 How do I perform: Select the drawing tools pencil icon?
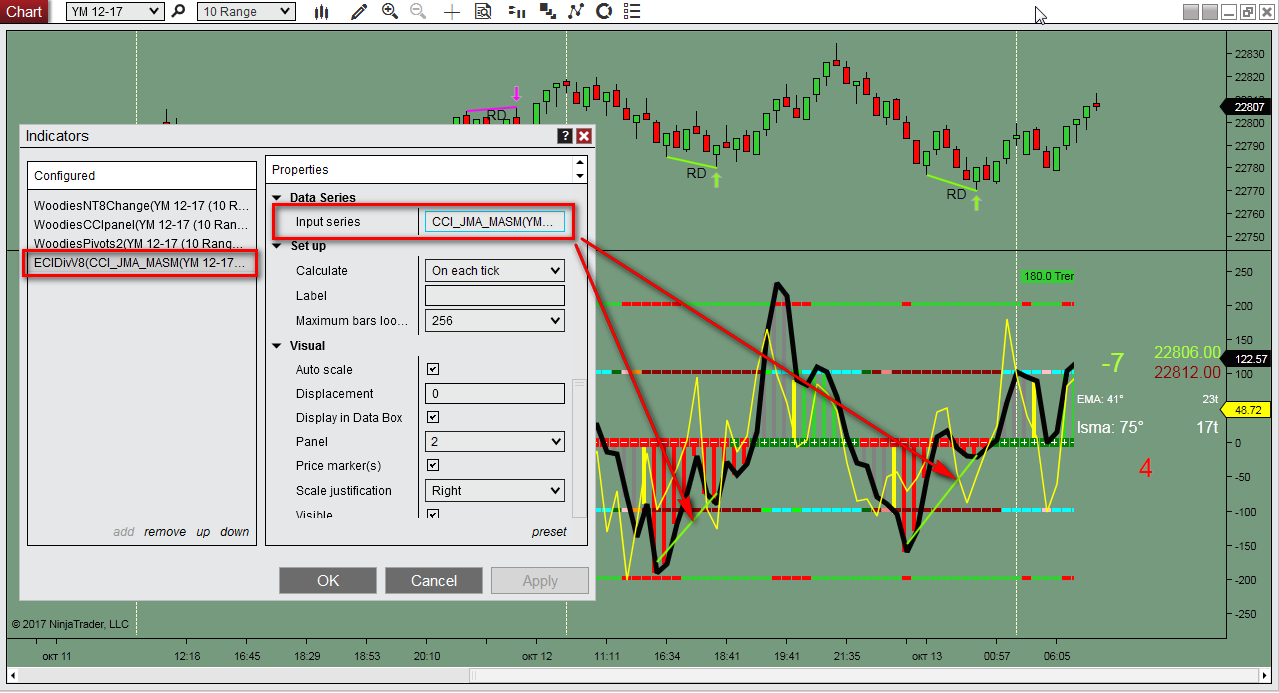[360, 12]
